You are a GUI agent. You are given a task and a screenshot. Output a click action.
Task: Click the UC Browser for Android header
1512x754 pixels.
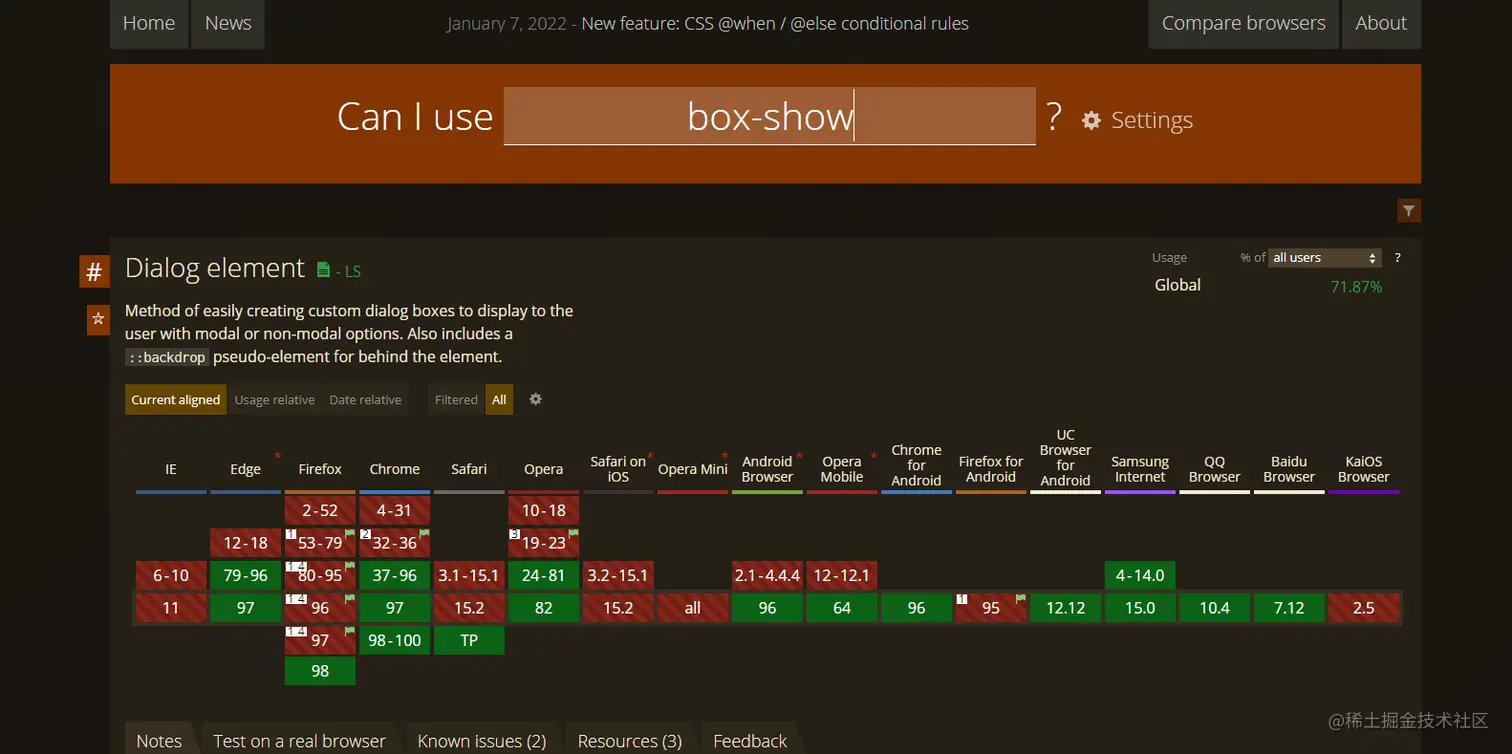[x=1066, y=458]
